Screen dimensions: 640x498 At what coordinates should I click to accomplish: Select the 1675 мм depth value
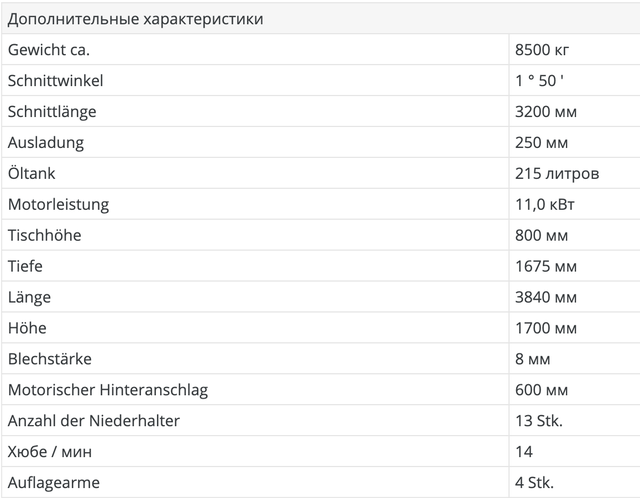tap(545, 266)
